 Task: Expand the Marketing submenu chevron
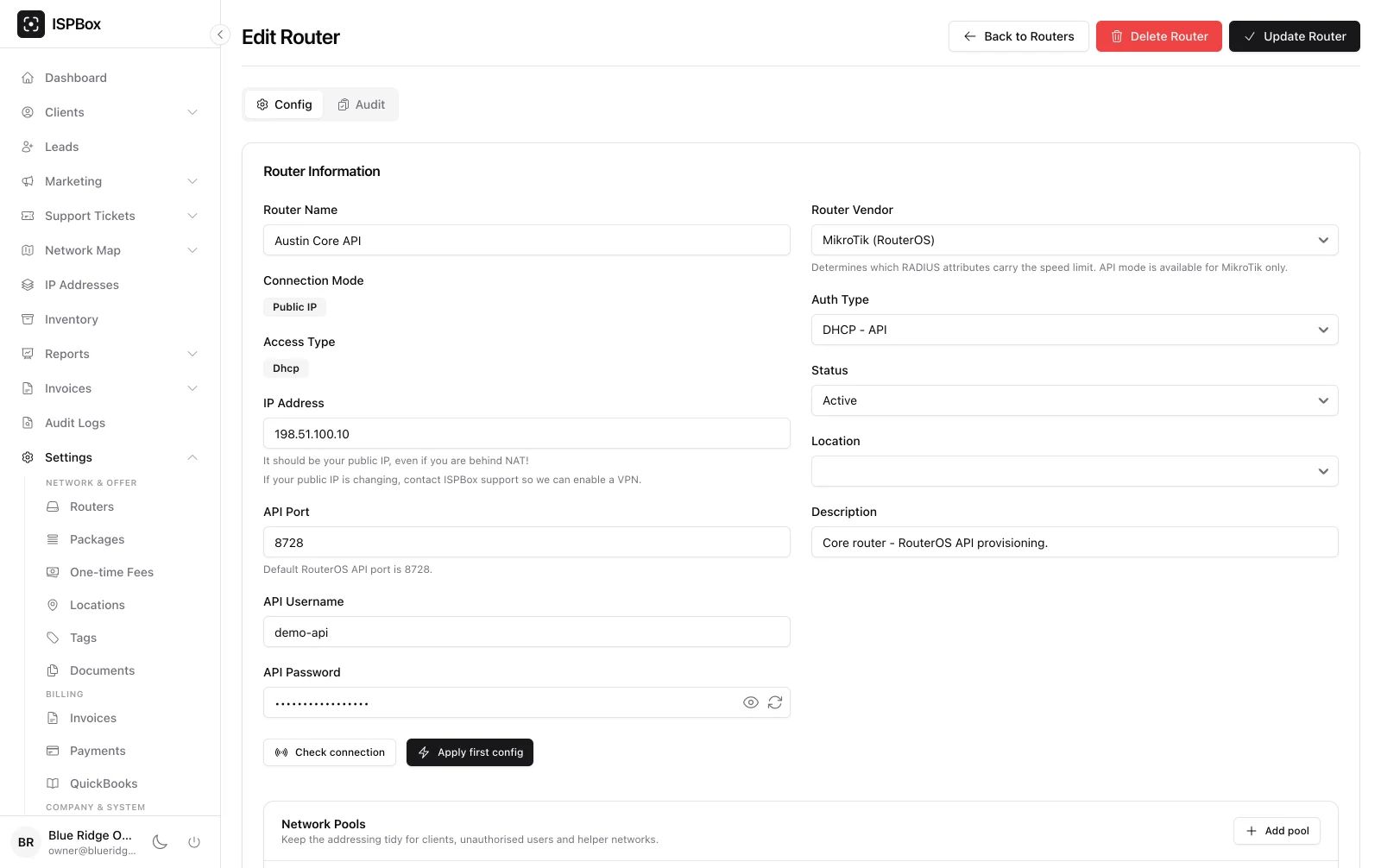192,181
